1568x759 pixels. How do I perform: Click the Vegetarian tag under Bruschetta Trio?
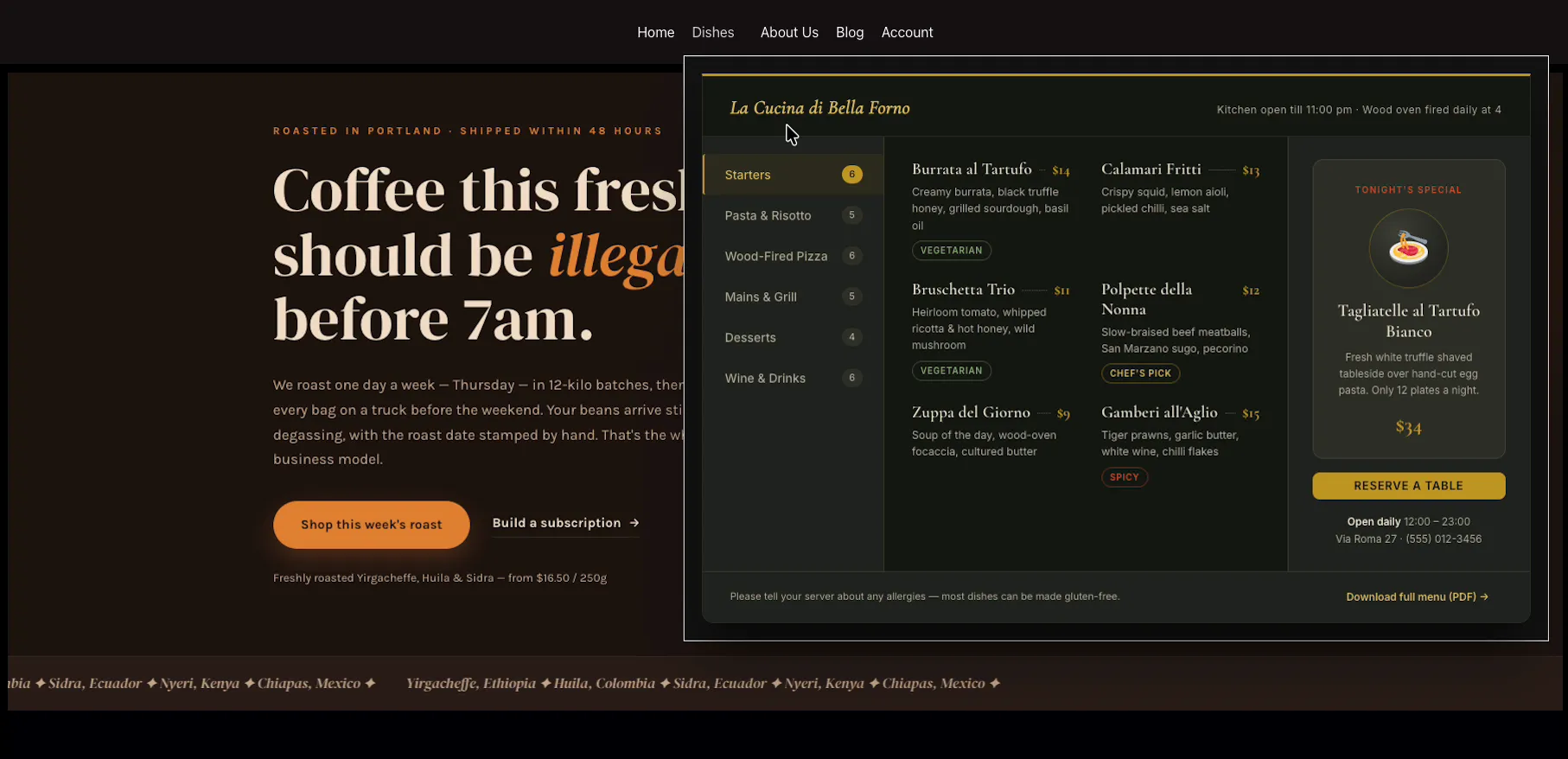point(951,371)
